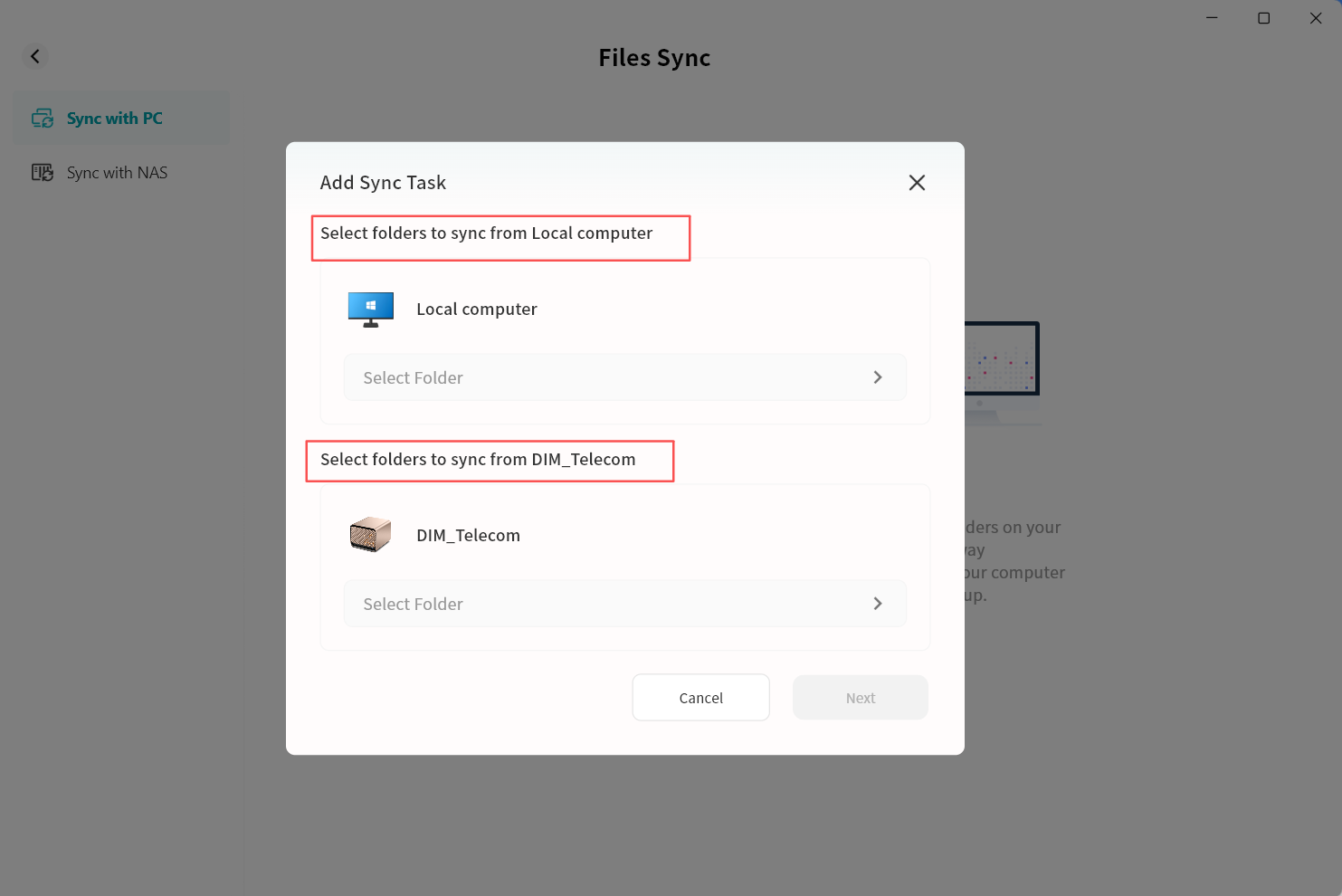1342x896 pixels.
Task: Click the DIM_Telecom NAS device icon
Action: (370, 535)
